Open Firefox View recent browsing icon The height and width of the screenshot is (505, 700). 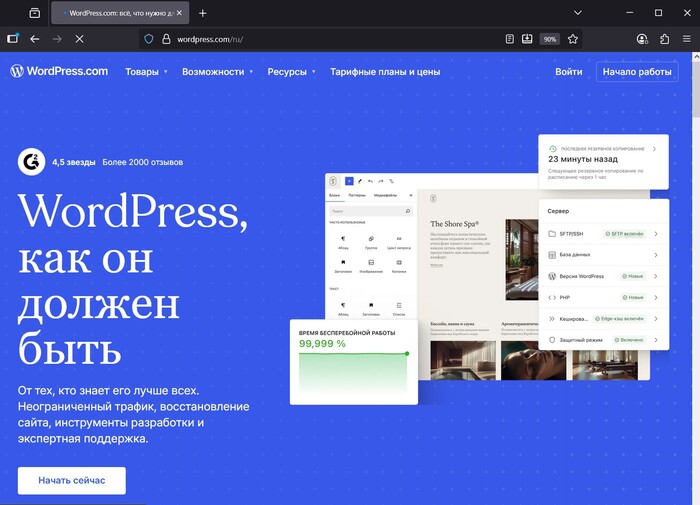[34, 13]
